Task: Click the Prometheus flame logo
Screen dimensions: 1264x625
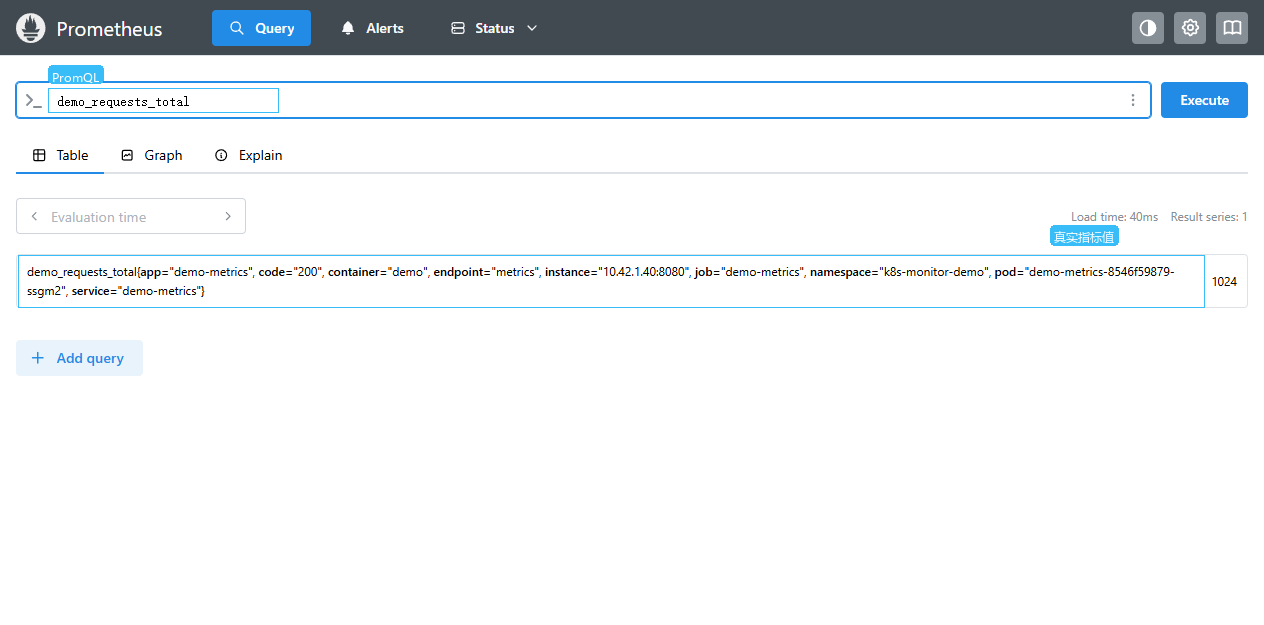Action: (x=31, y=28)
